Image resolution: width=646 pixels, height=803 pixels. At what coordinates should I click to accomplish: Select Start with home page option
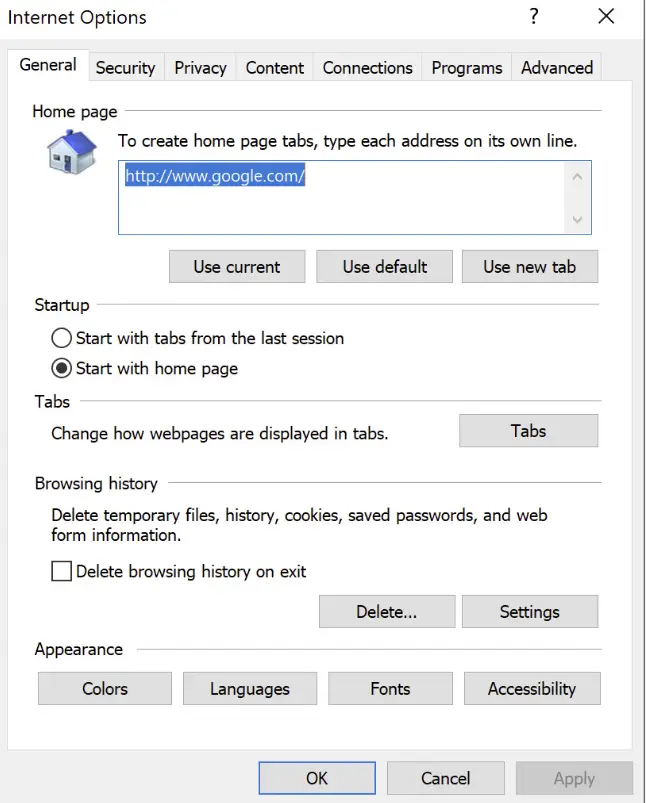pyautogui.click(x=62, y=368)
